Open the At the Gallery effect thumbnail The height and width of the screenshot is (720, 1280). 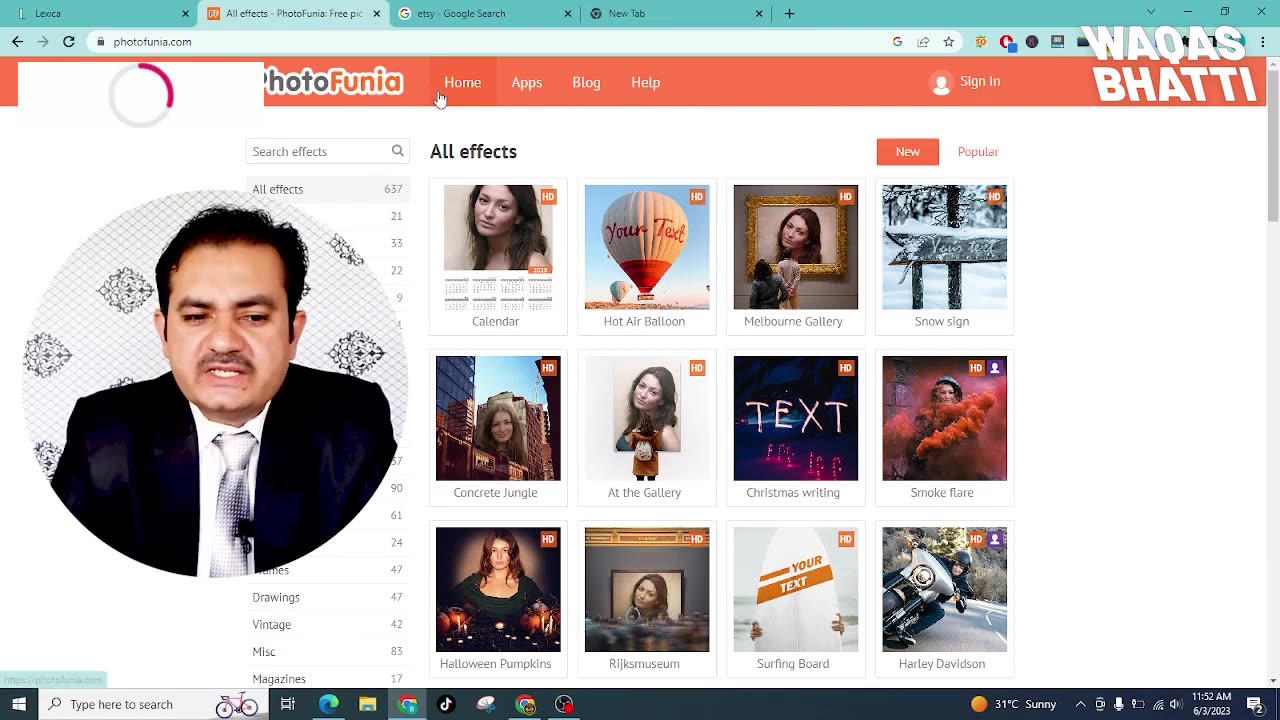coord(647,428)
